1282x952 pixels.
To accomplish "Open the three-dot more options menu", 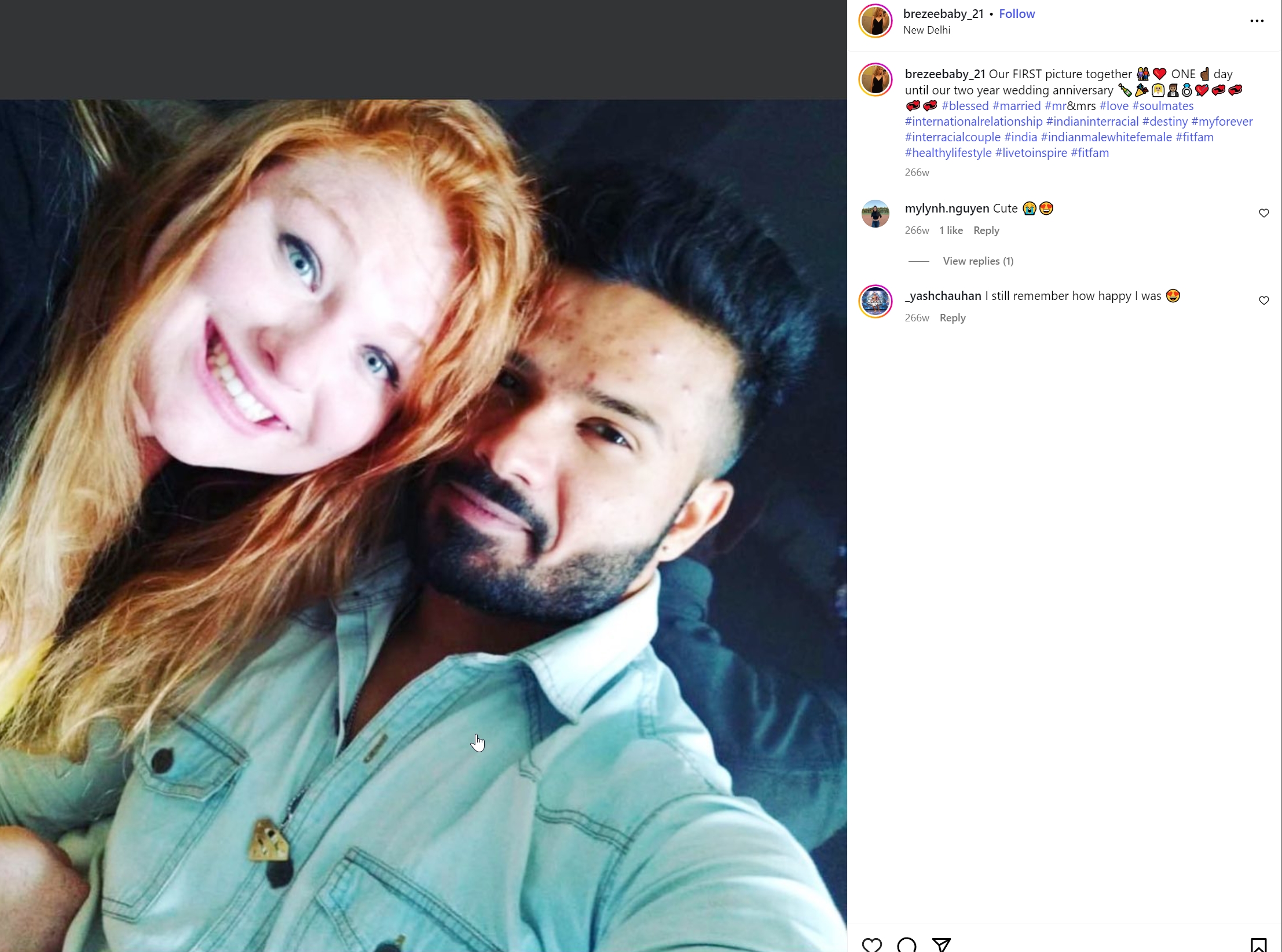I will 1257,21.
